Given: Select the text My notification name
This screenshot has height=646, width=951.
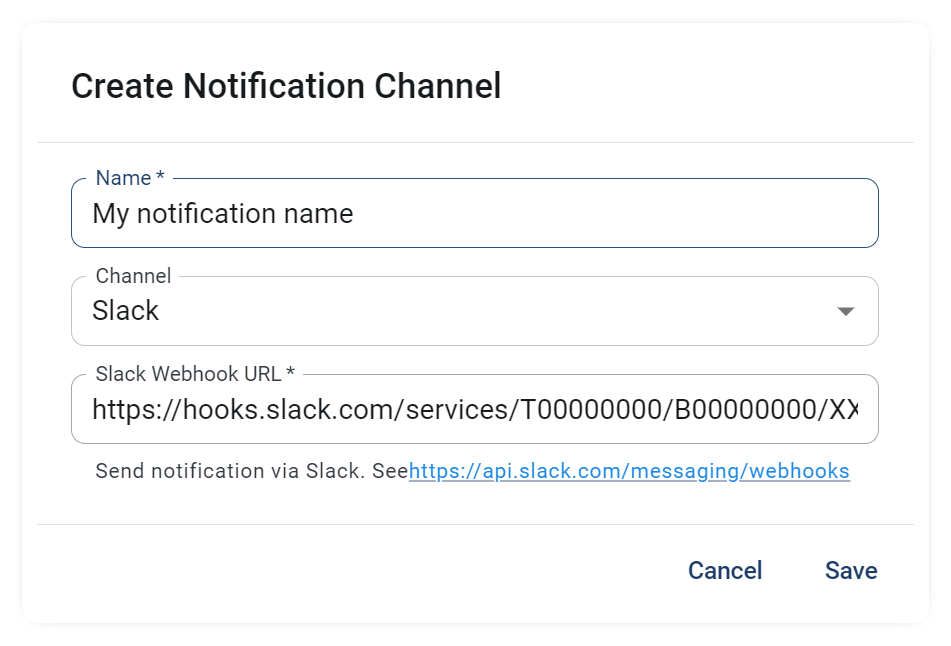Looking at the screenshot, I should (x=222, y=213).
